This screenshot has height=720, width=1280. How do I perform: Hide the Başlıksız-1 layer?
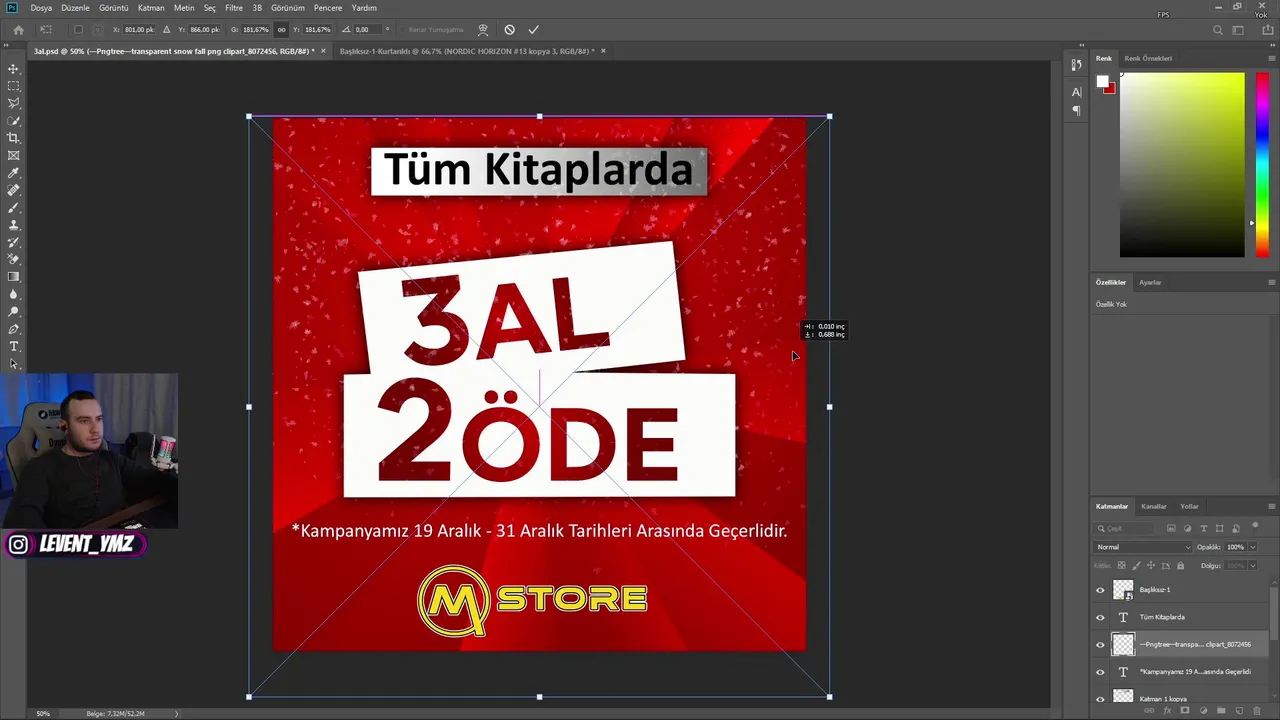tap(1100, 590)
